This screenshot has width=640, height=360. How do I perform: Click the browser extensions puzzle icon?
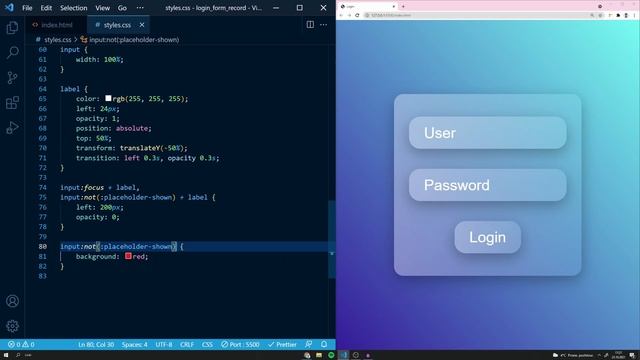tap(618, 15)
